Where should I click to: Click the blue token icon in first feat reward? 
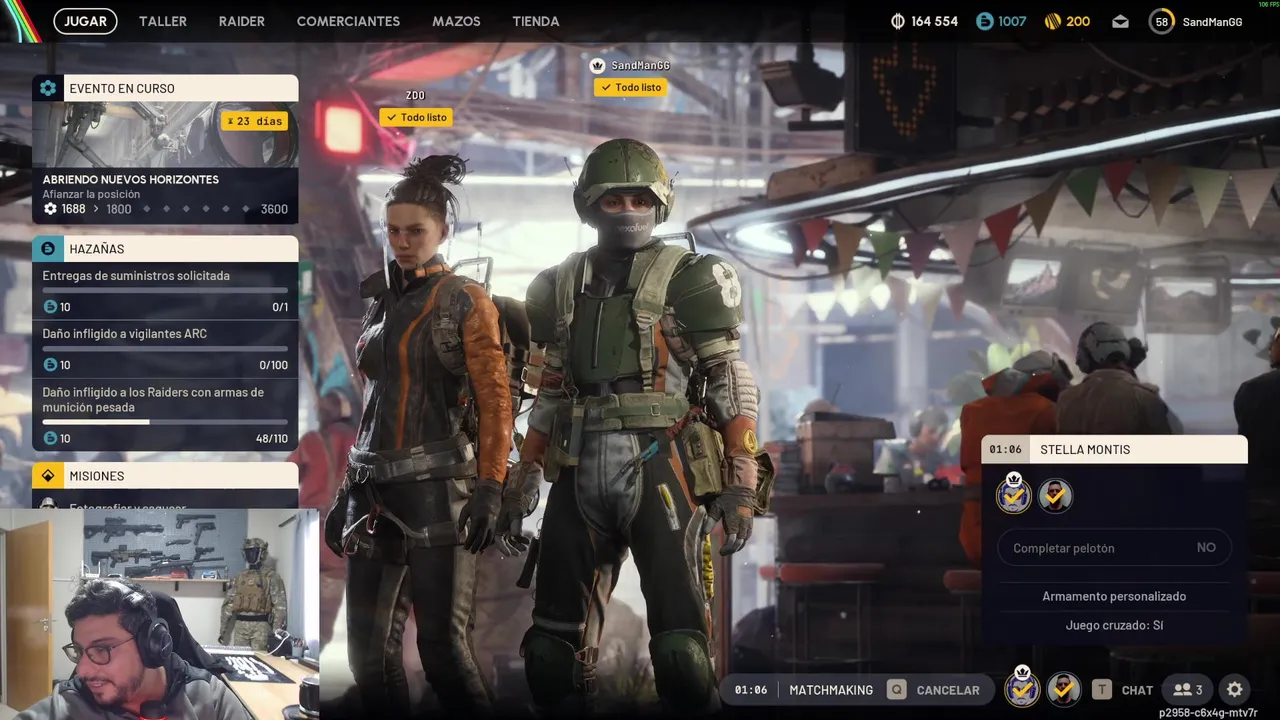click(x=50, y=307)
